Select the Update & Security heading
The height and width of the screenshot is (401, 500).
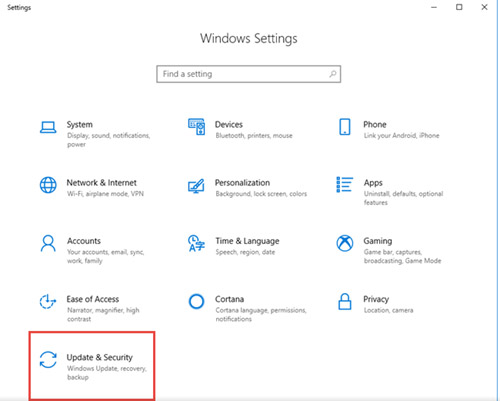[100, 357]
